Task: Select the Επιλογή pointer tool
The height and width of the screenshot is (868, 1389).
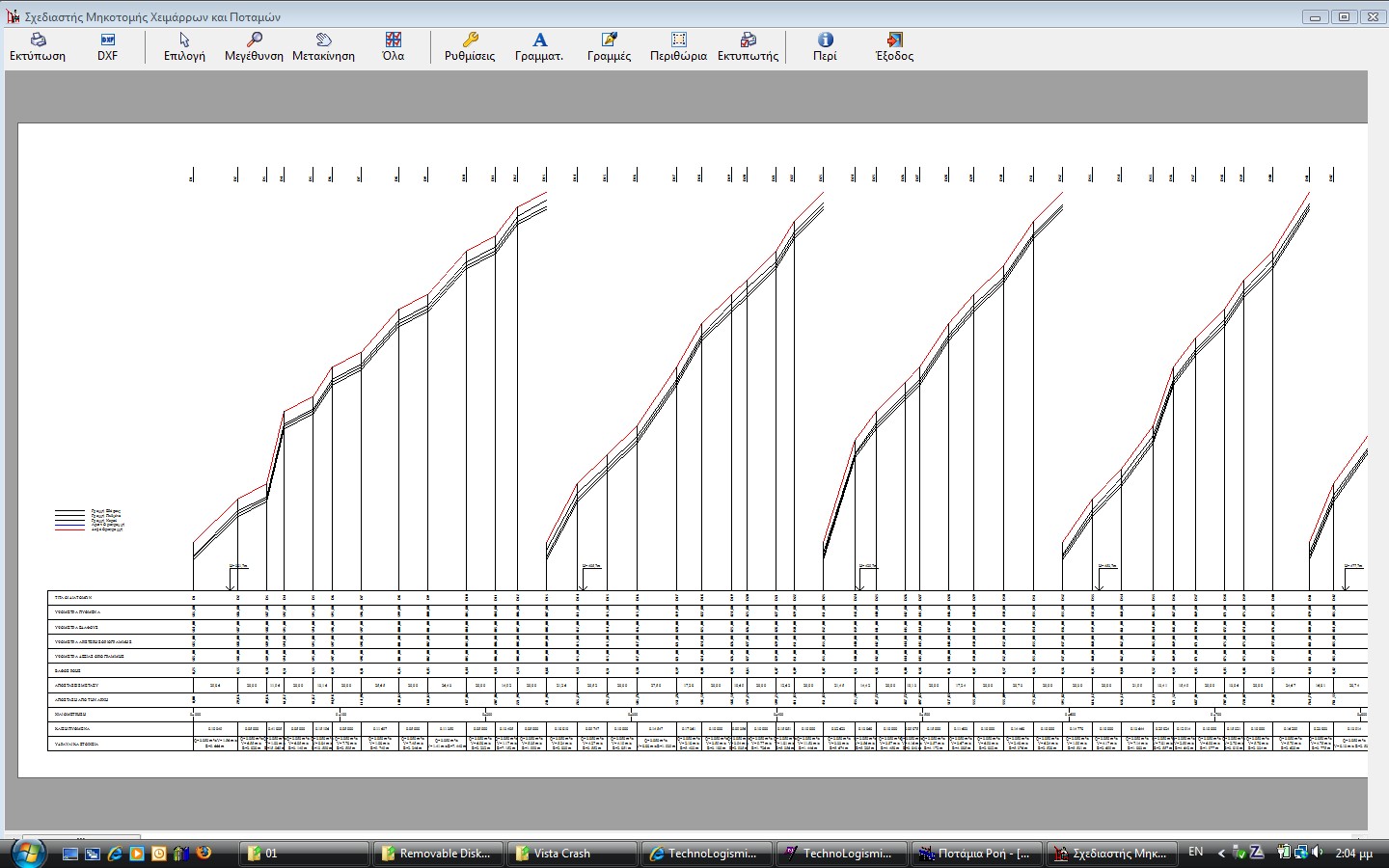Action: (x=184, y=46)
